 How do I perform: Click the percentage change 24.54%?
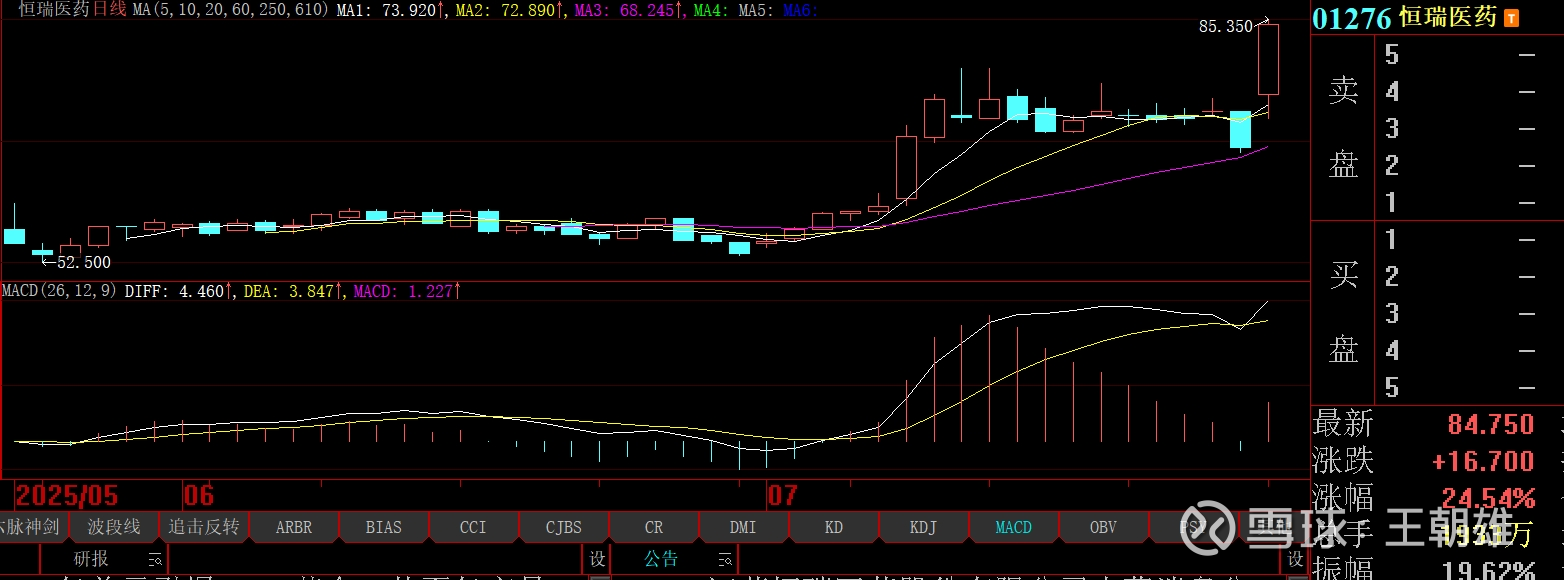(x=1488, y=498)
